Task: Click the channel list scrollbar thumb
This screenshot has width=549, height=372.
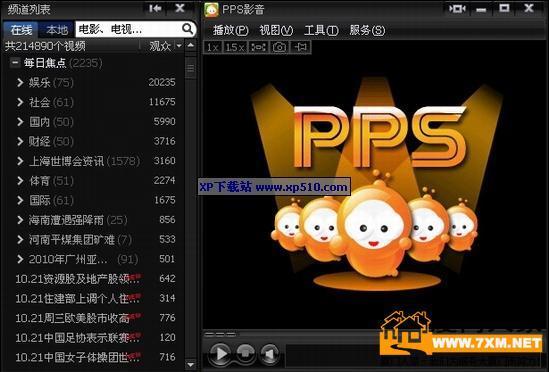Action: coord(190,67)
